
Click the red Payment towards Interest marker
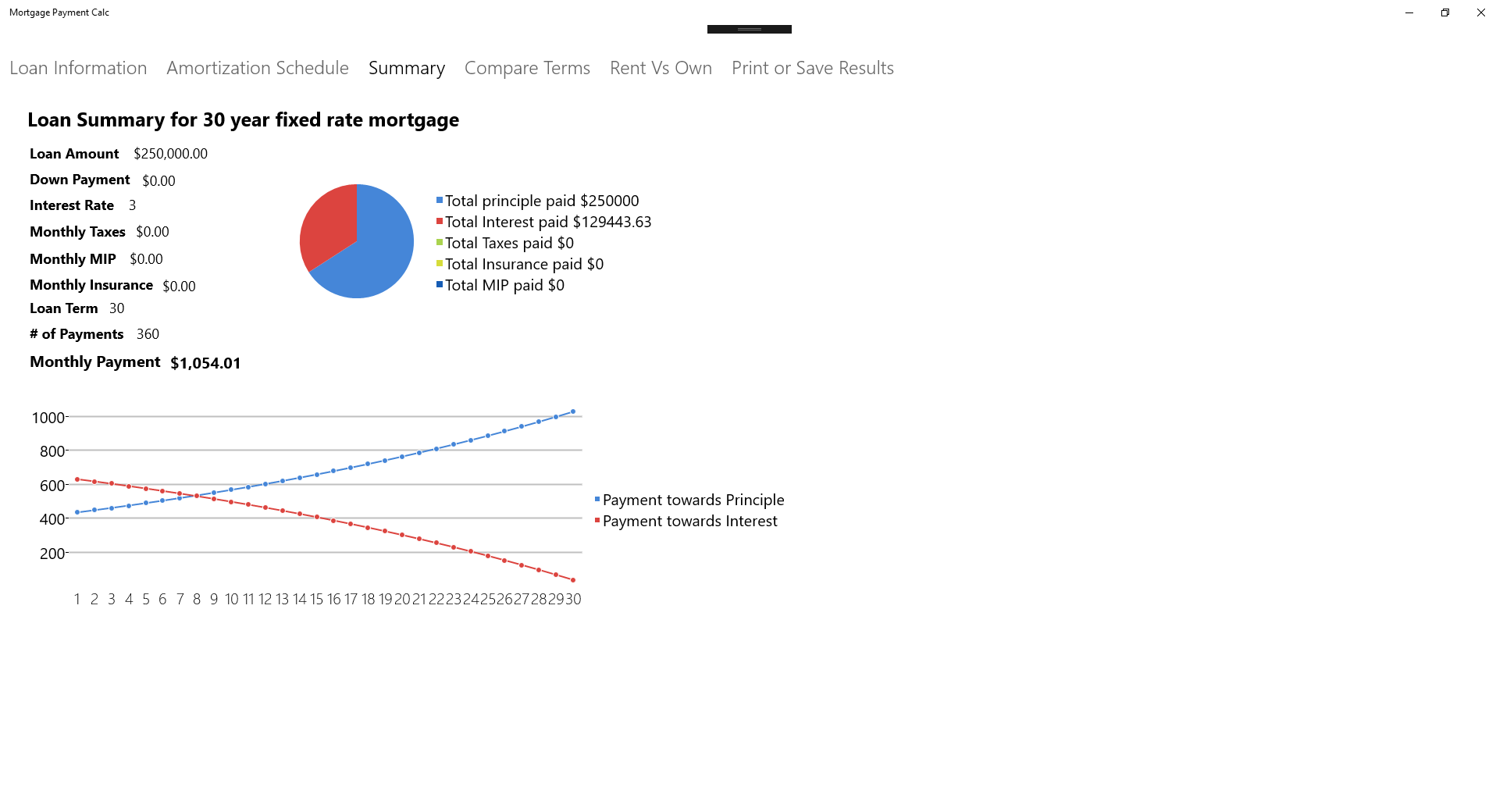[x=597, y=521]
